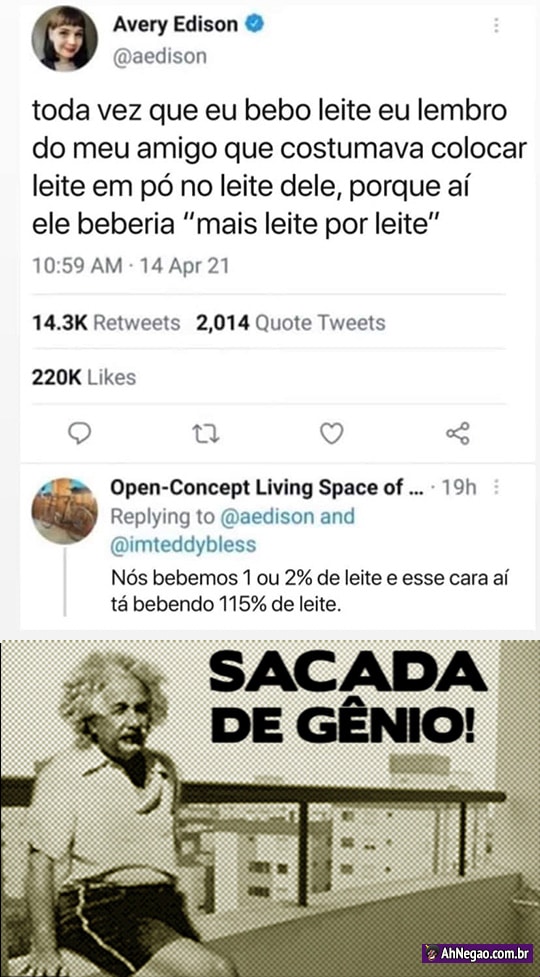The image size is (540, 977).
Task: Open the three-dot menu on reply tweet
Action: coord(496,488)
